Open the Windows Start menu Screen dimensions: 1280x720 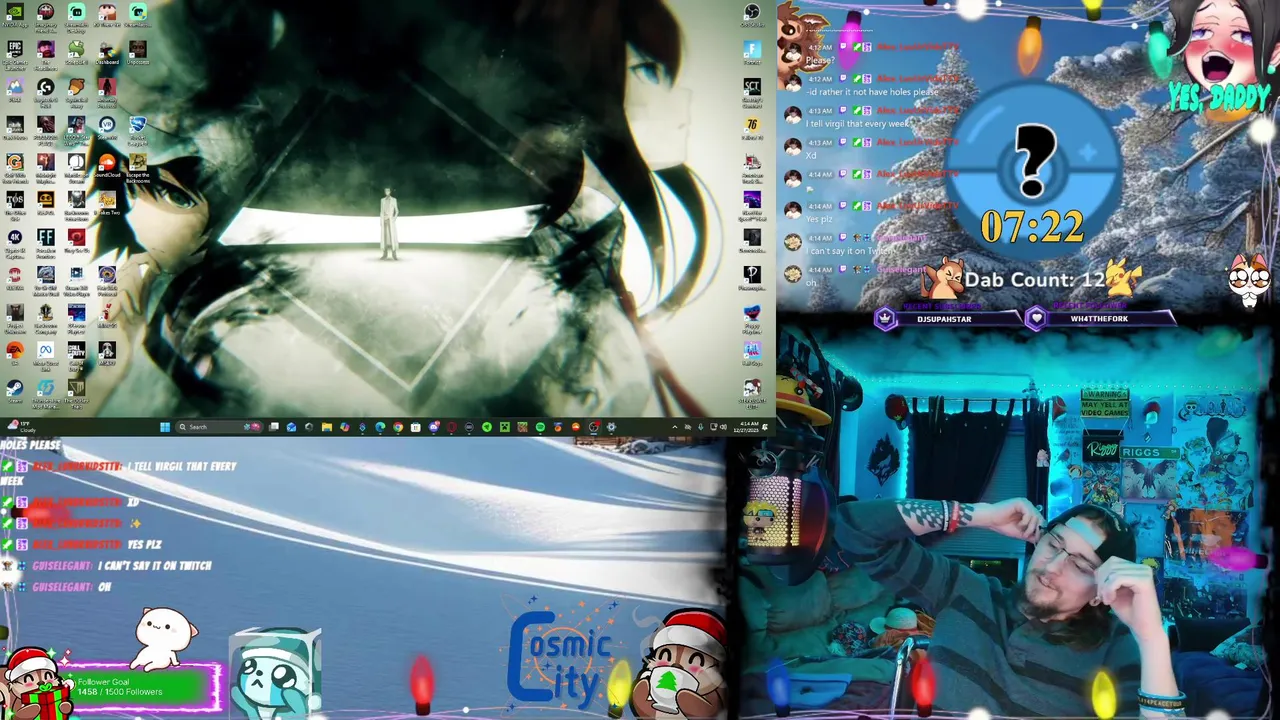pos(165,427)
